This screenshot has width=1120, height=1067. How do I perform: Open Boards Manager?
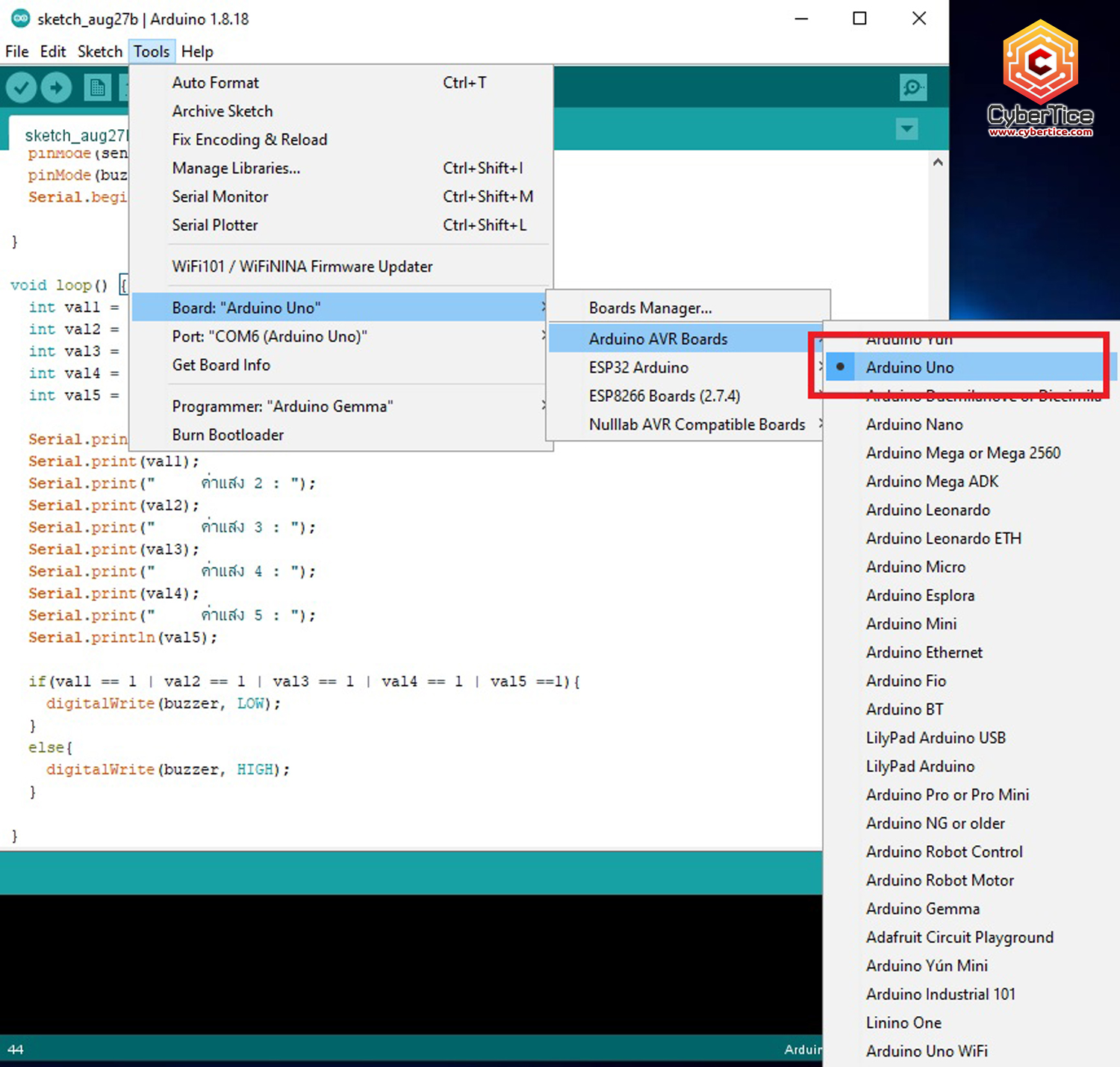(x=650, y=307)
